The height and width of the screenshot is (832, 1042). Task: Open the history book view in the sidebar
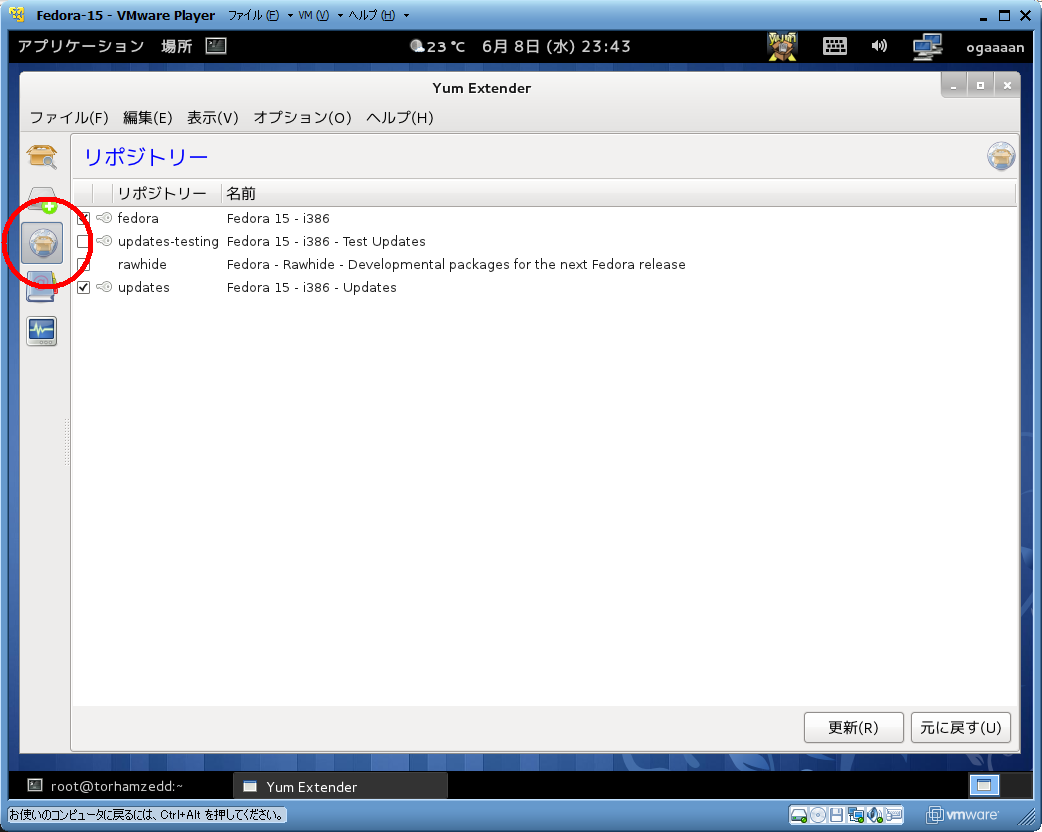click(x=41, y=287)
